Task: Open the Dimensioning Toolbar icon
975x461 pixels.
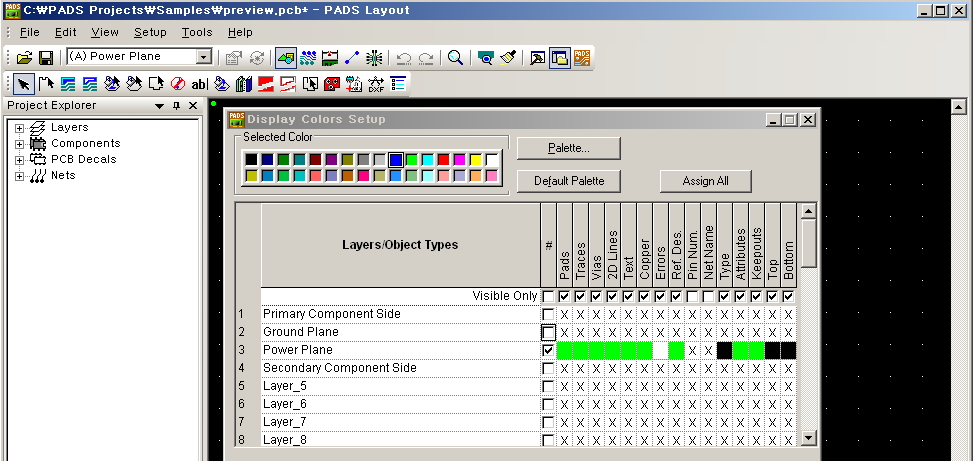Action: pos(330,58)
